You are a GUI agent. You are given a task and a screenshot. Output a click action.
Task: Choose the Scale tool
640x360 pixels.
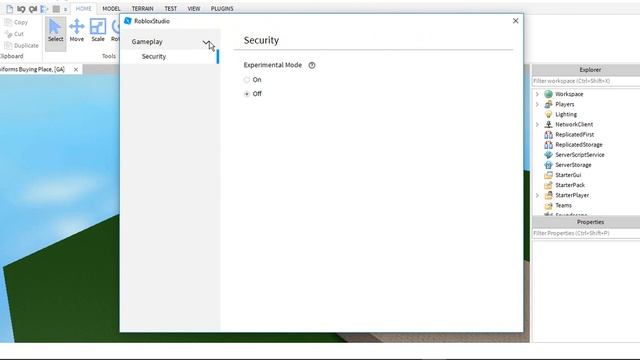pos(98,31)
